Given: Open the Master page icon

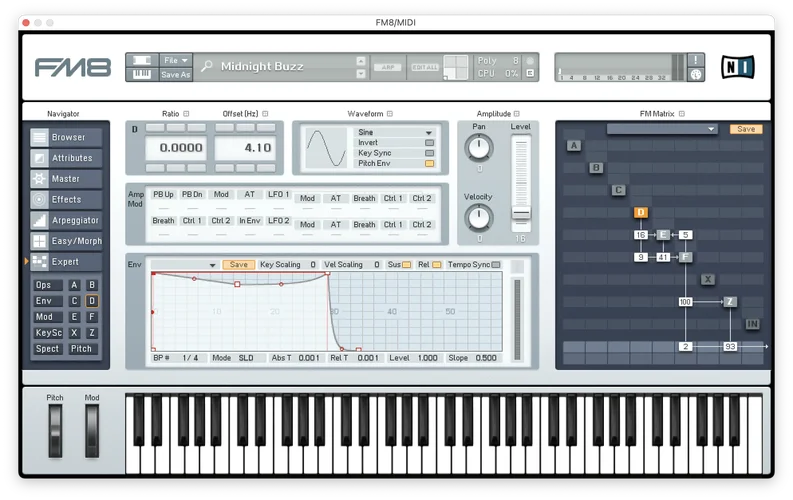Looking at the screenshot, I should click(39, 179).
